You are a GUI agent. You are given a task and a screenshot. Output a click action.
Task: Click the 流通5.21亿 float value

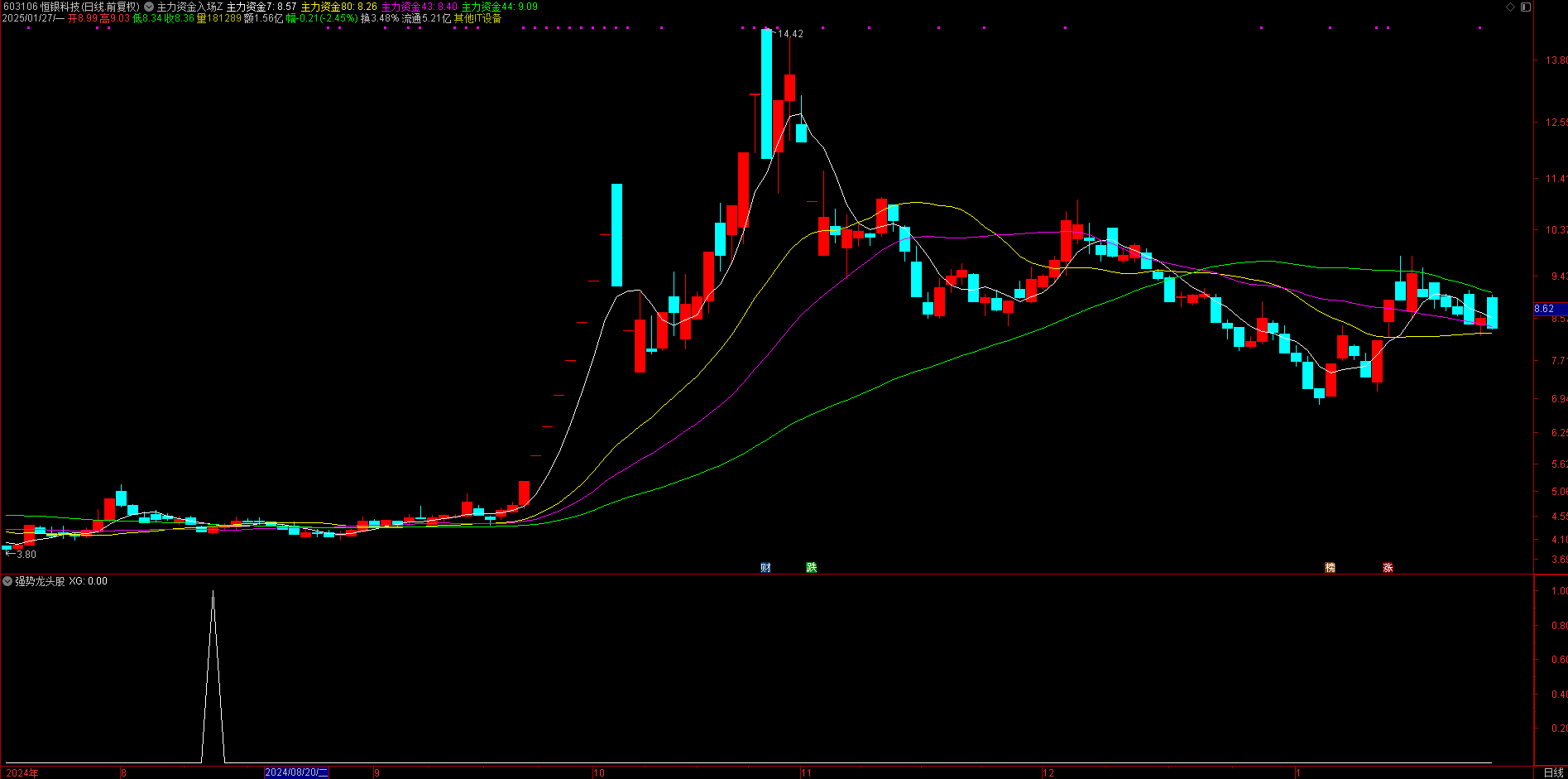point(426,18)
